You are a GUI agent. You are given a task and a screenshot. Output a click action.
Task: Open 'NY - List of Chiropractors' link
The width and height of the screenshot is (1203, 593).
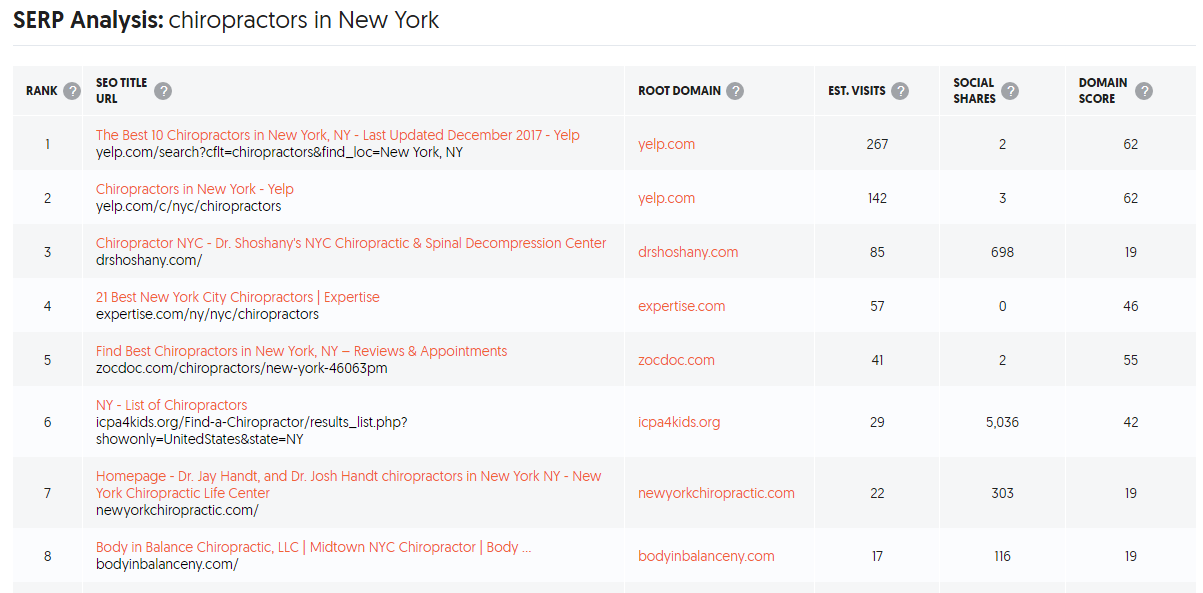coord(171,405)
